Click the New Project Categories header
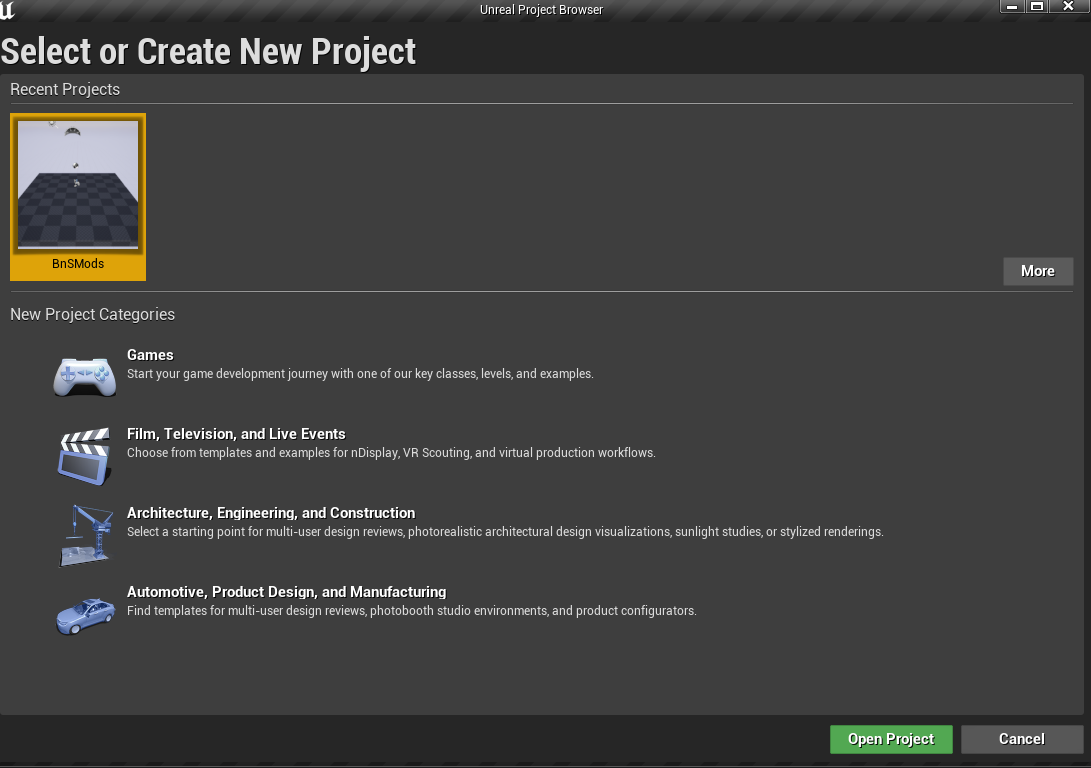The image size is (1091, 768). [x=93, y=314]
